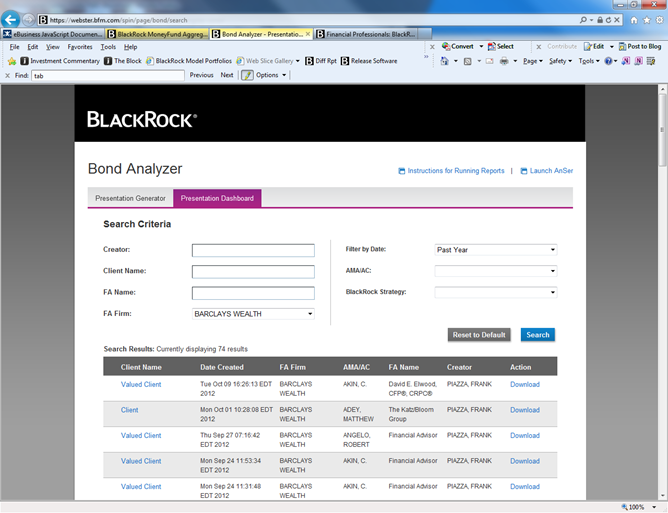
Task: Select the Presentation Dashboard tab
Action: point(217,198)
